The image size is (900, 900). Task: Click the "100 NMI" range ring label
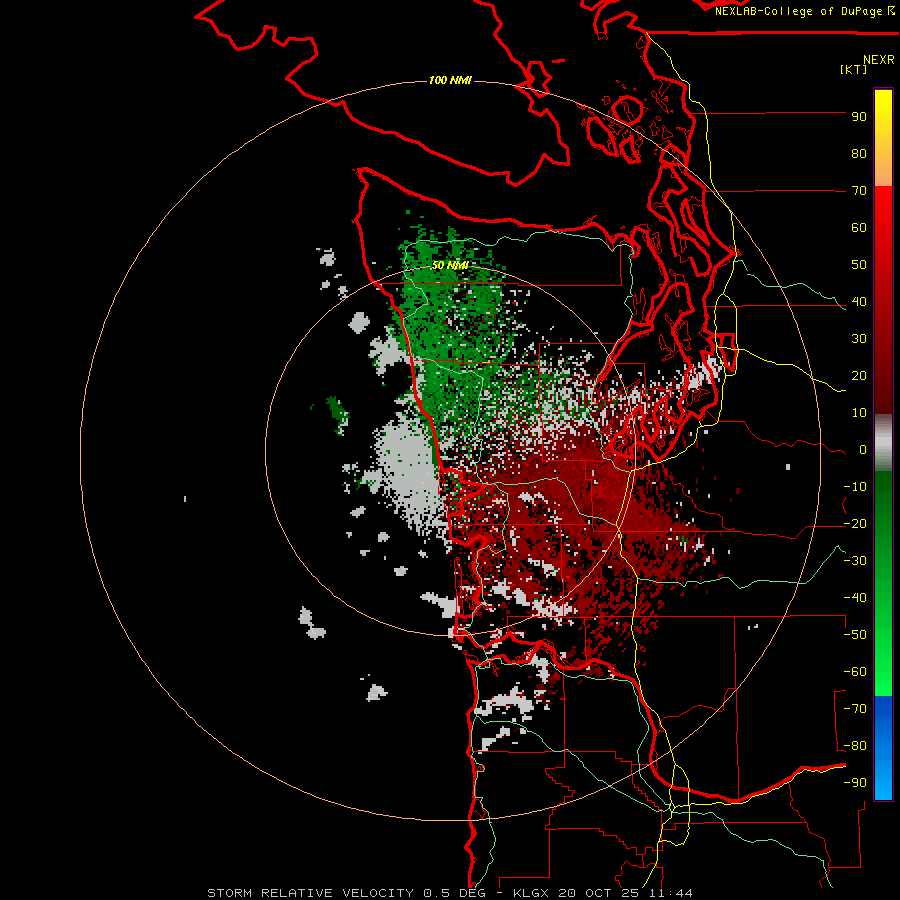click(450, 80)
